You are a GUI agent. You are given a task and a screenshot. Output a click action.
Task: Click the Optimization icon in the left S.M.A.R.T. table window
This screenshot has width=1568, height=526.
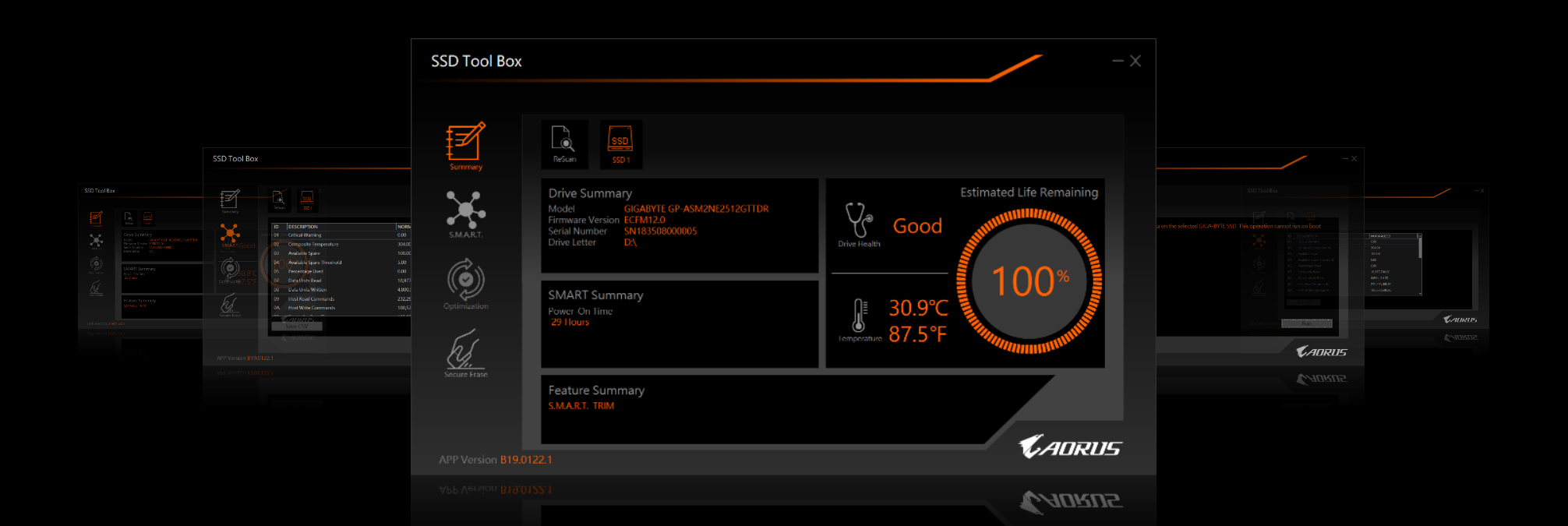click(x=230, y=269)
